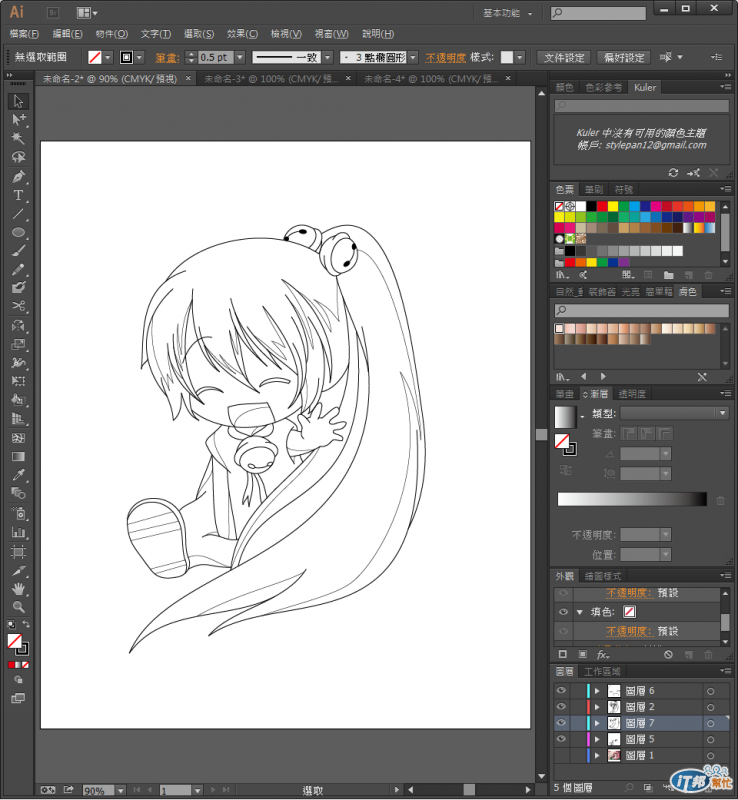Image resolution: width=738 pixels, height=800 pixels.
Task: Open stroke weight dropdown next to 0.5 pt
Action: 240,57
